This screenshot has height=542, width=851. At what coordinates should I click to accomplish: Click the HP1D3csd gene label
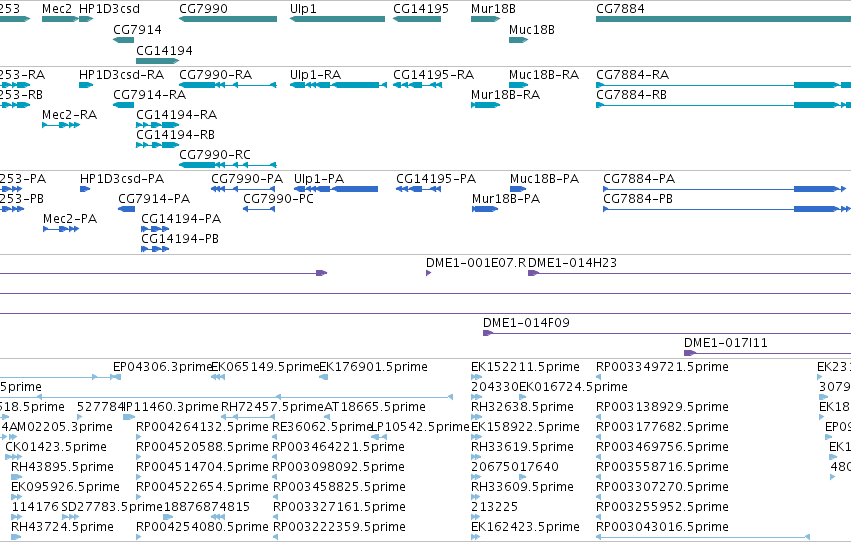tap(109, 9)
